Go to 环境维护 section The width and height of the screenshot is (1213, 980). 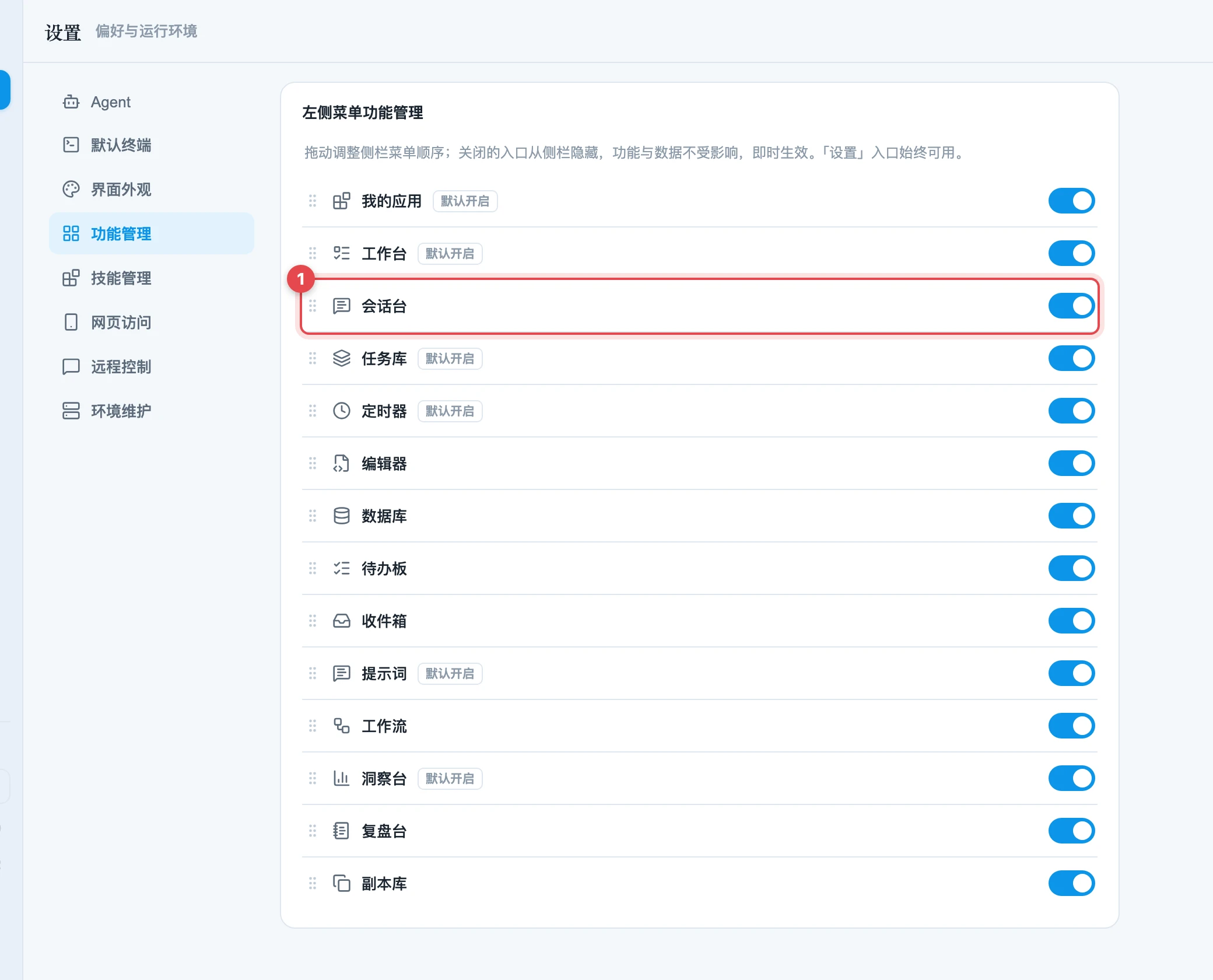(152, 411)
